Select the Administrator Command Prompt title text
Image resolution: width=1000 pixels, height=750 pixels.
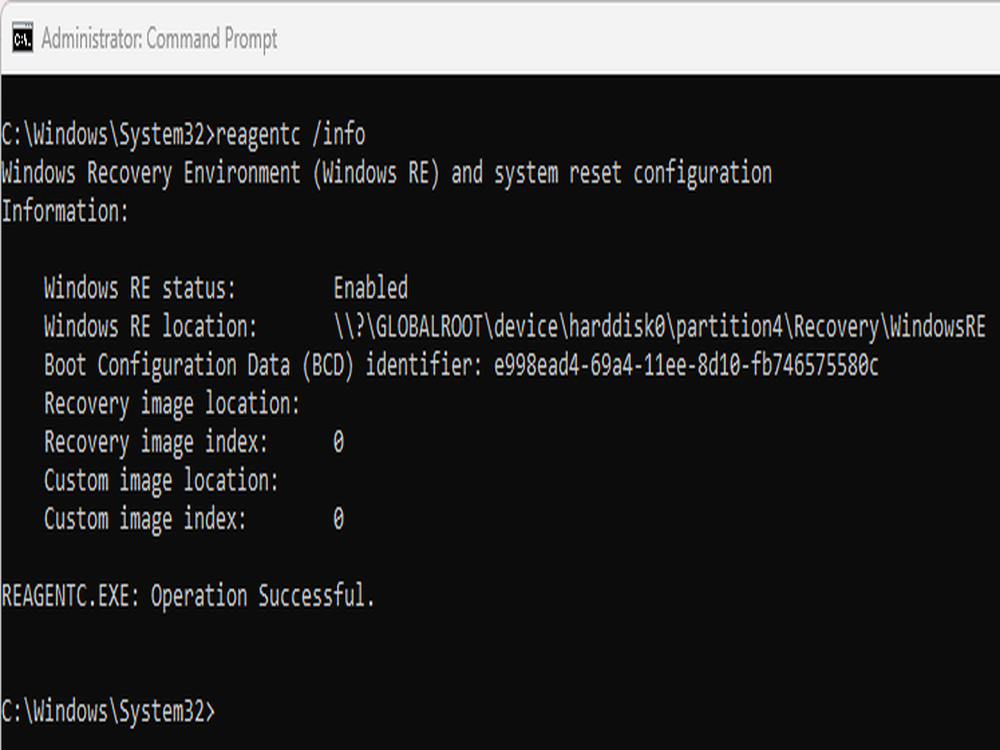pyautogui.click(x=158, y=40)
